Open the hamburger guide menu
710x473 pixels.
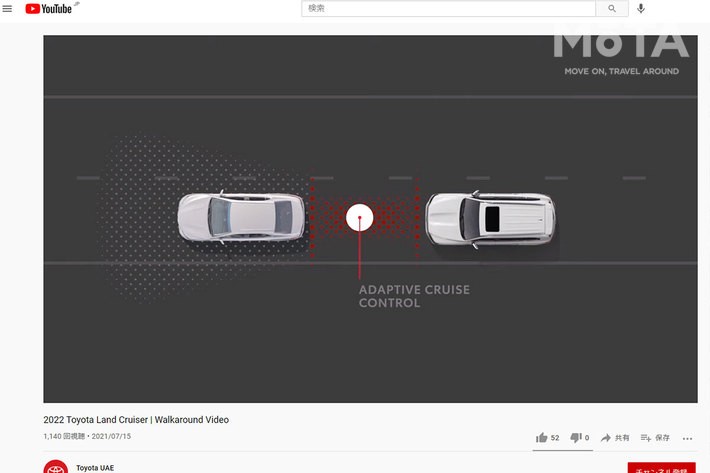click(8, 9)
